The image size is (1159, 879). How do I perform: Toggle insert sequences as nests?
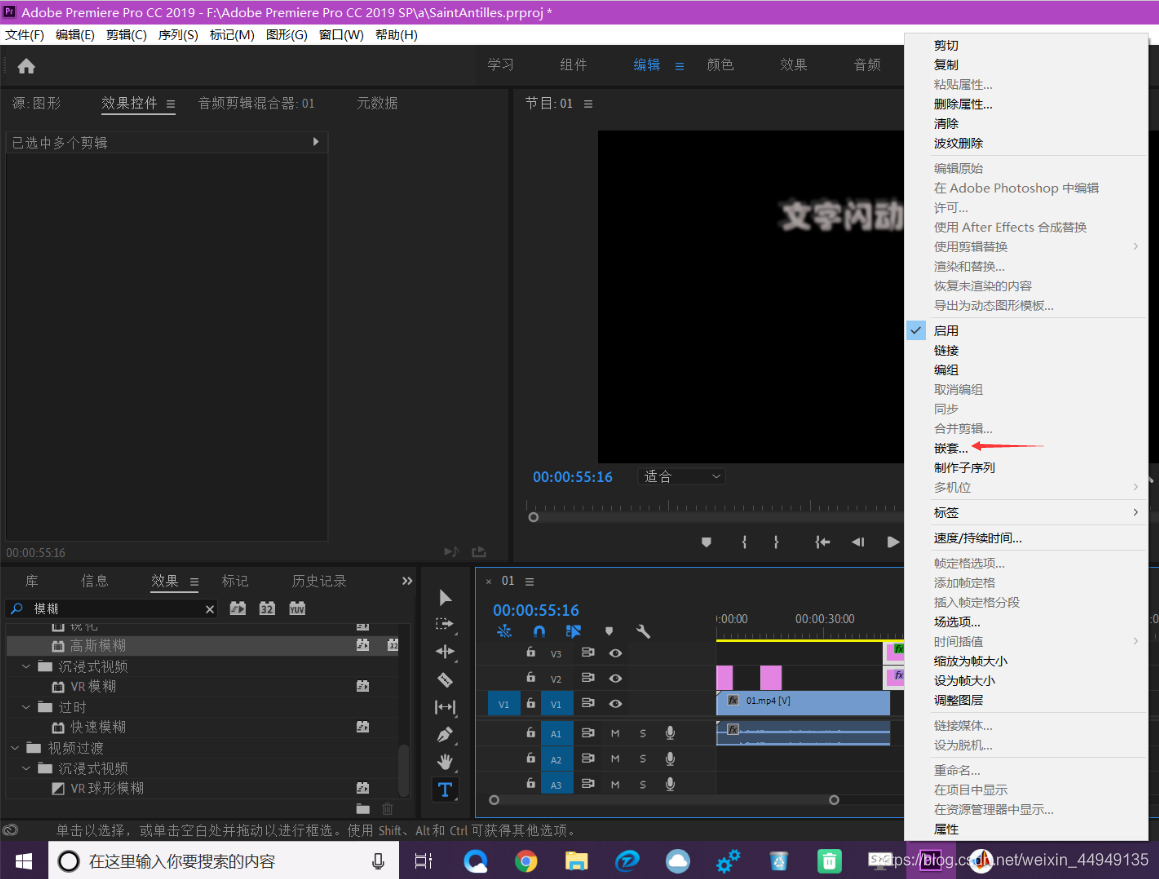(504, 631)
